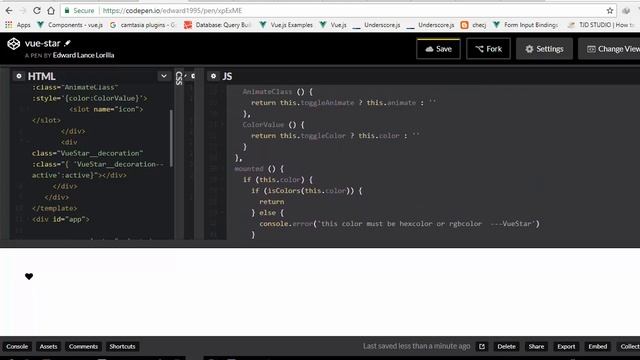The width and height of the screenshot is (640, 360).
Task: Show keyboard Shortcuts
Action: (x=122, y=347)
